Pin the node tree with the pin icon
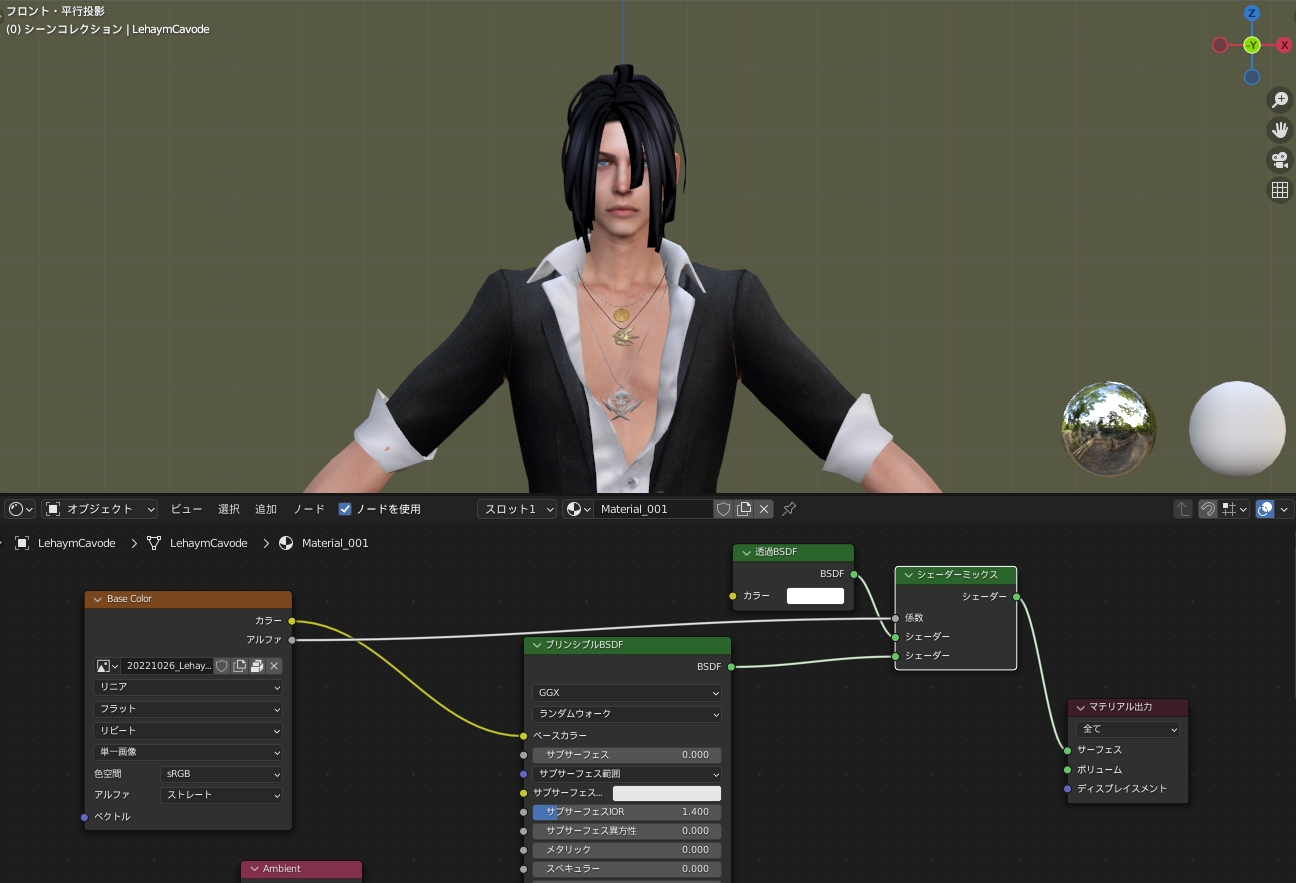1296x883 pixels. 789,509
